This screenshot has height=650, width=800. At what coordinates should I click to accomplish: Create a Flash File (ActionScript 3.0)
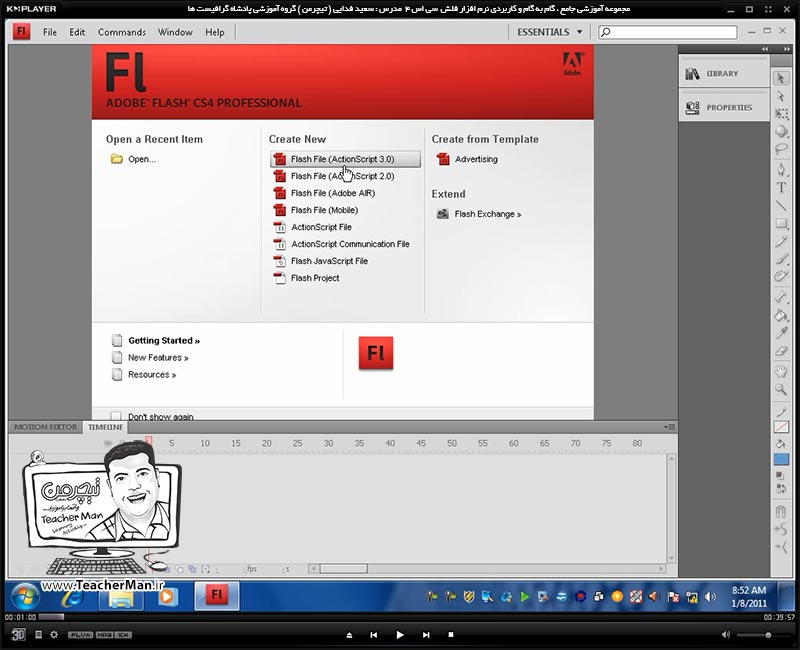[345, 159]
